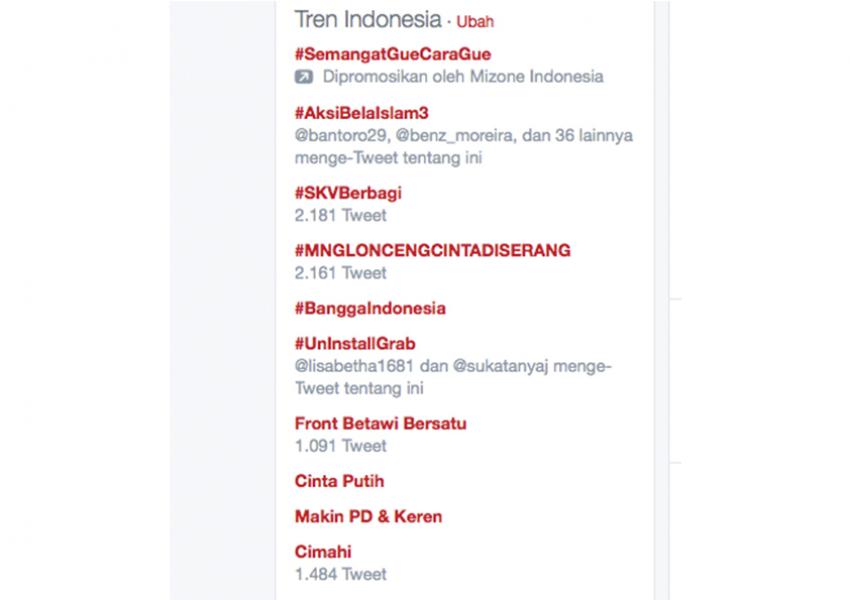Open the #AksiBelaIslam3 hashtag
The height and width of the screenshot is (600, 850).
pos(362,113)
